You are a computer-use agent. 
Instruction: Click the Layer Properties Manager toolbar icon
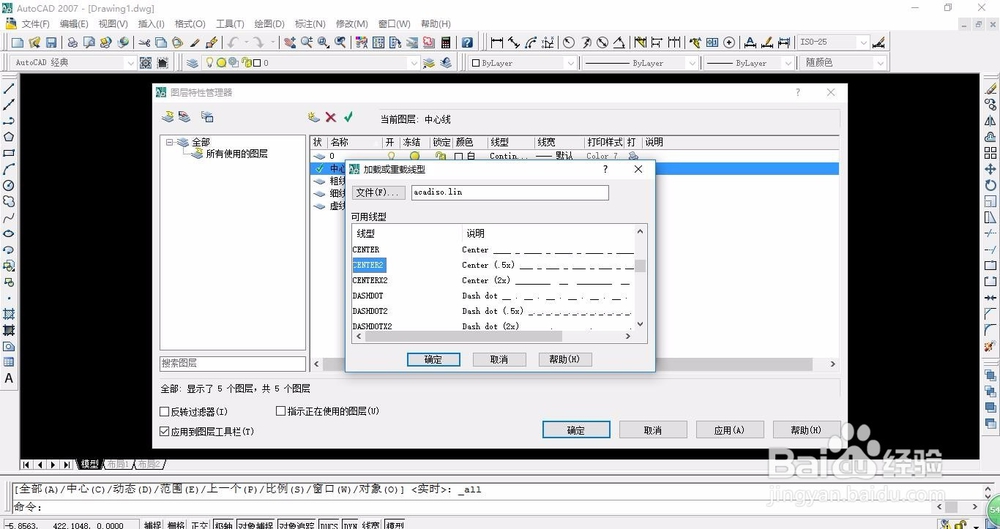192,63
